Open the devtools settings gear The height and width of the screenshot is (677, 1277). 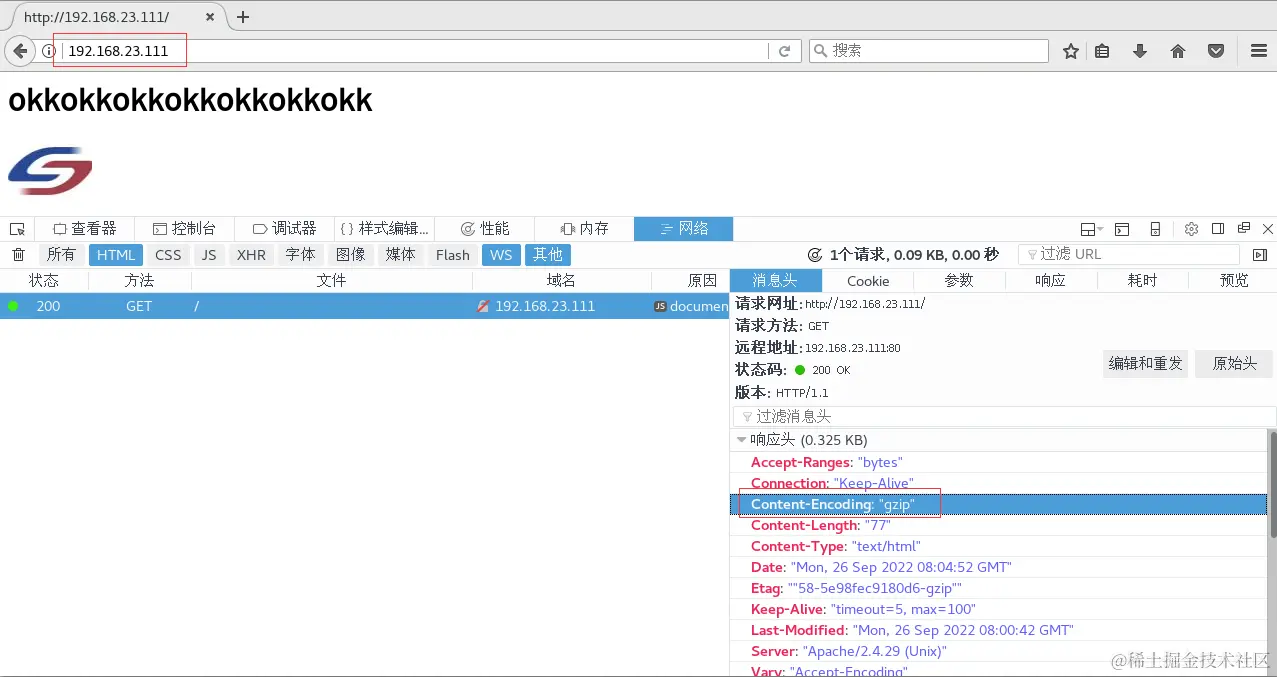pos(1191,229)
